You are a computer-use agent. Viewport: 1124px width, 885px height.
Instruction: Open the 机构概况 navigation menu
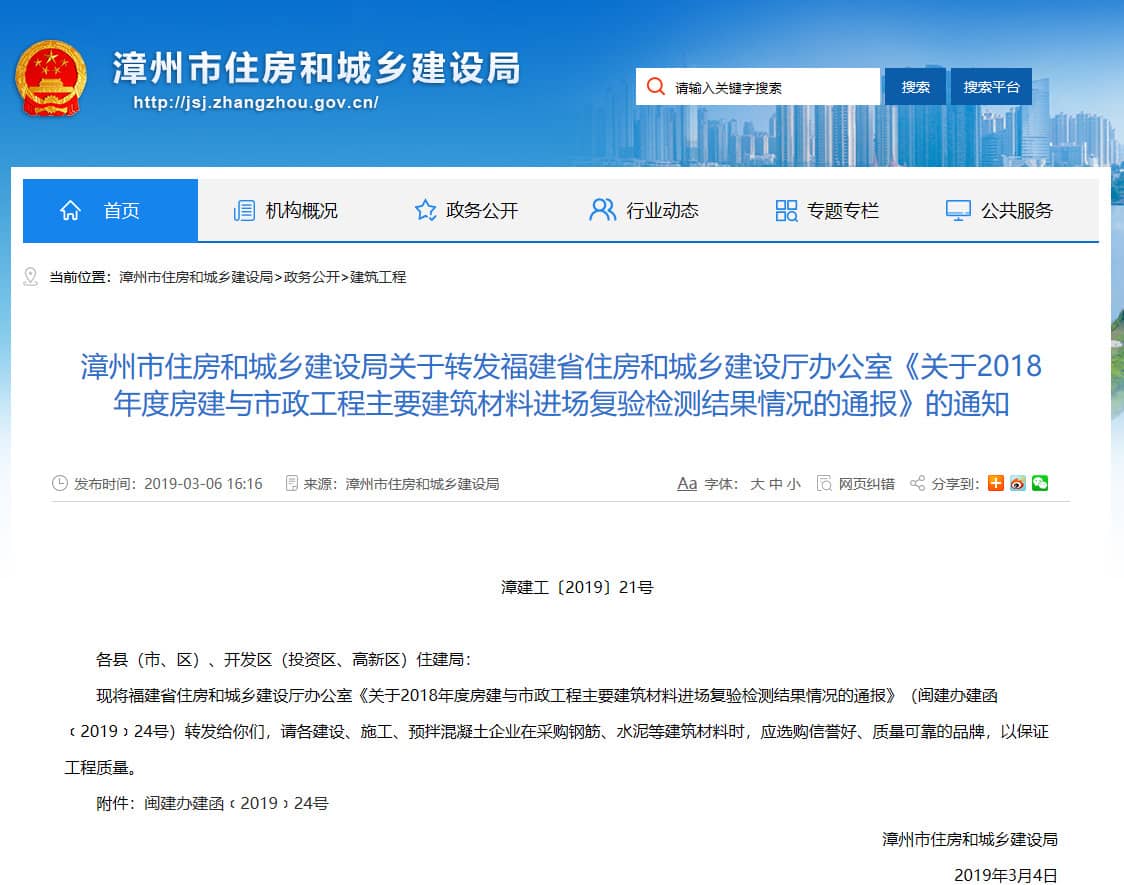[286, 210]
